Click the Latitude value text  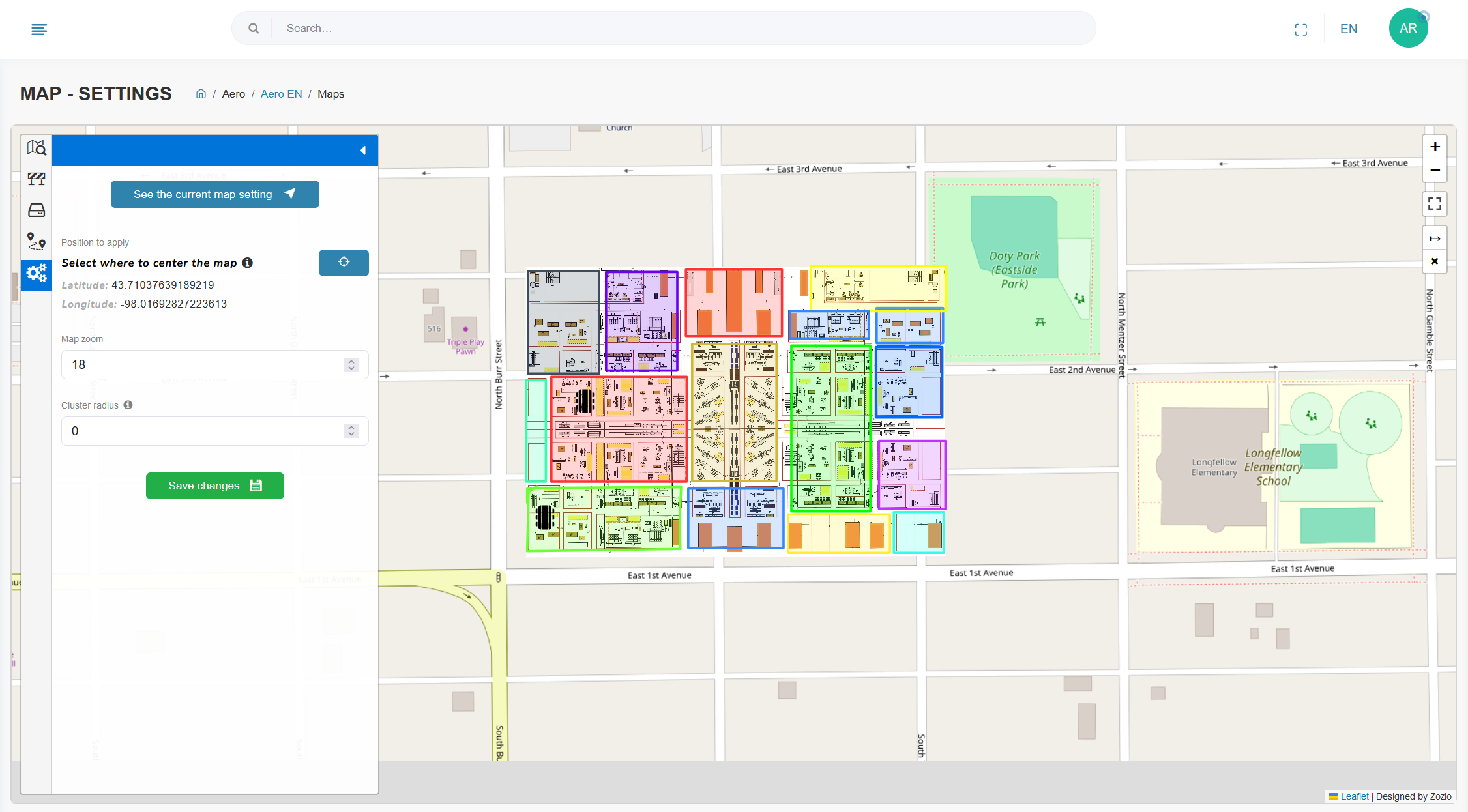pos(163,285)
